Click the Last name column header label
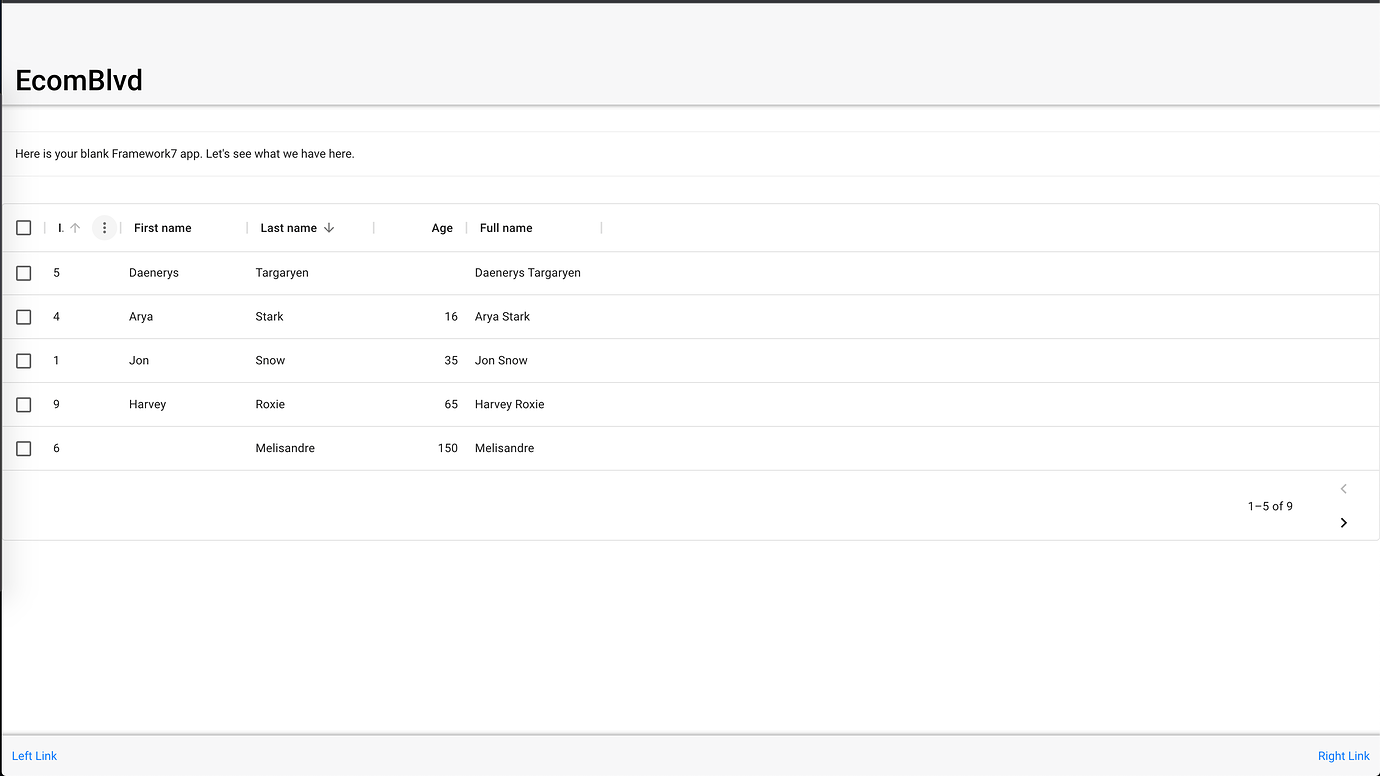 (x=288, y=228)
